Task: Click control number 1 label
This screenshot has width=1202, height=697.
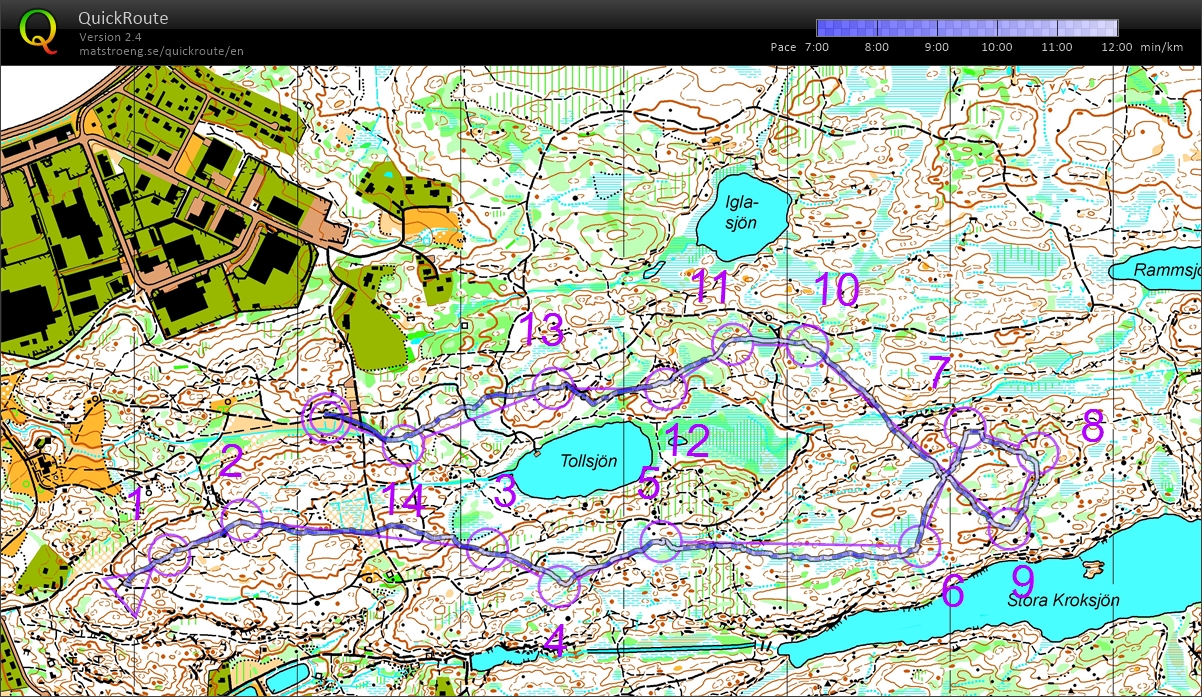Action: pyautogui.click(x=138, y=506)
